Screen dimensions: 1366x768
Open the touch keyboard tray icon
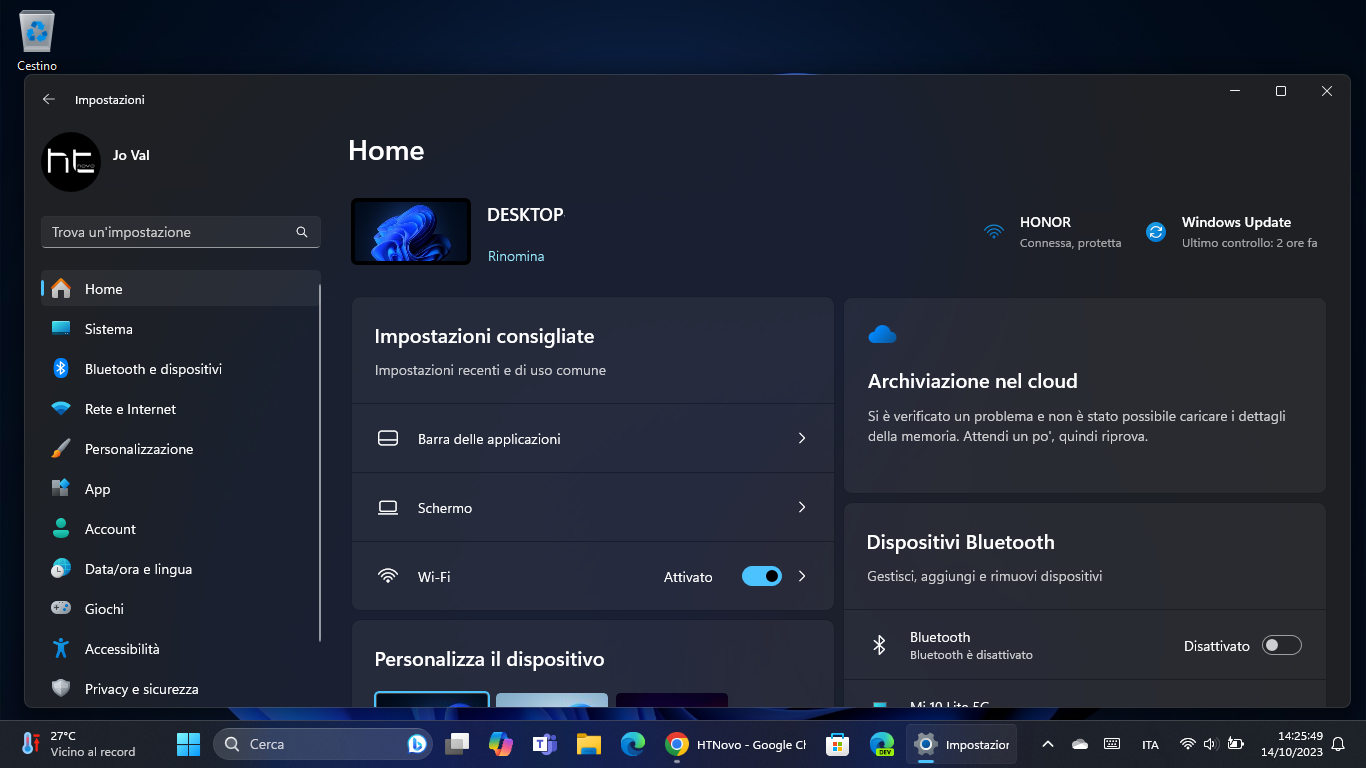tap(1112, 744)
